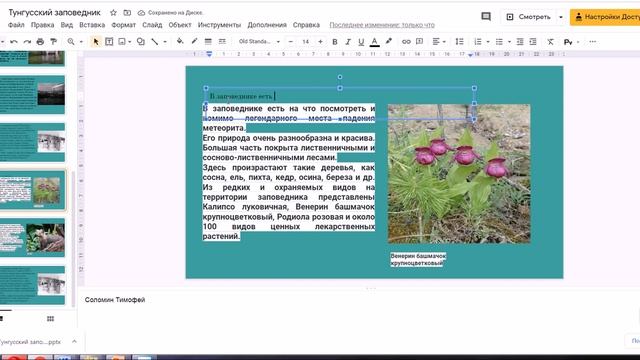This screenshot has height=360, width=640.
Task: Open the Настройки Доступа sharing button
Action: (605, 17)
